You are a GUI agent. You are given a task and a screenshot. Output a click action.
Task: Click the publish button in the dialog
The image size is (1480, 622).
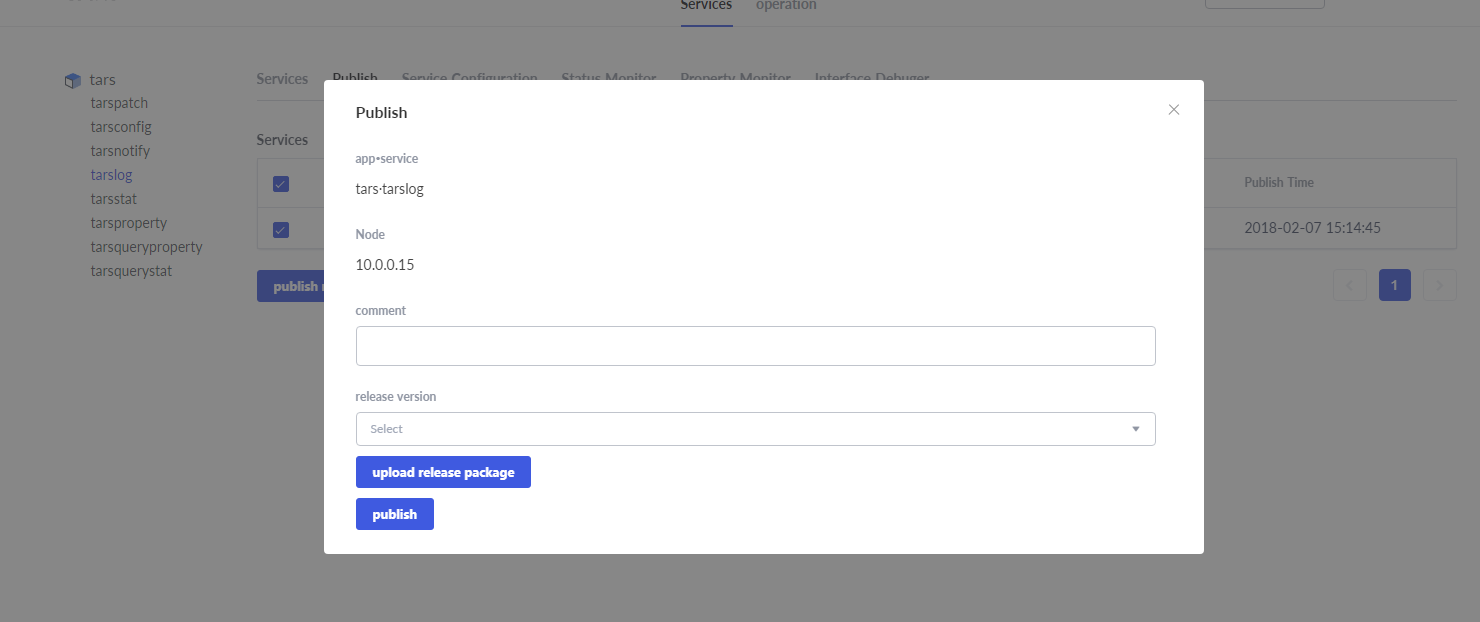[x=395, y=514]
